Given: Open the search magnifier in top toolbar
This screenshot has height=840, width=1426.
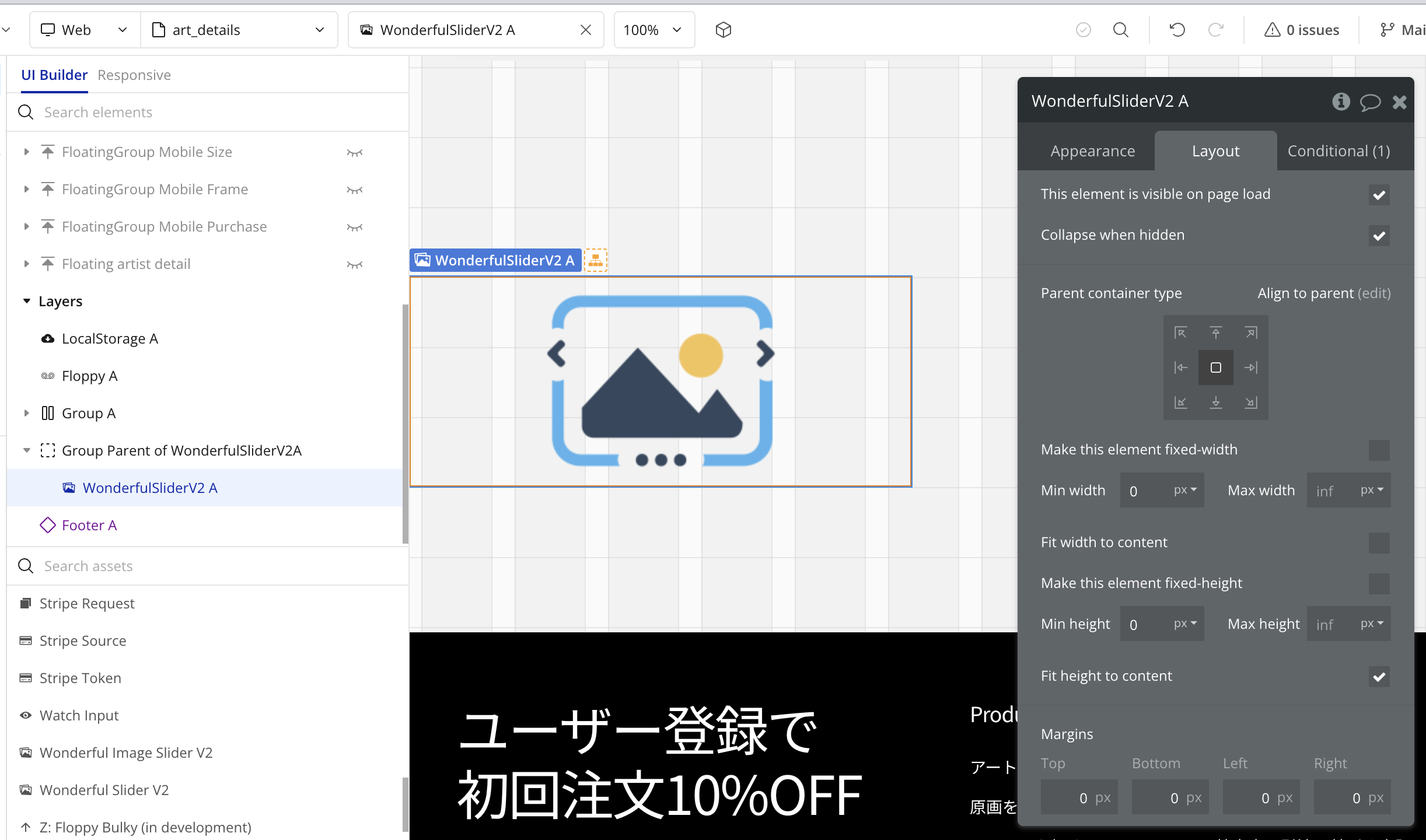Looking at the screenshot, I should coord(1121,30).
